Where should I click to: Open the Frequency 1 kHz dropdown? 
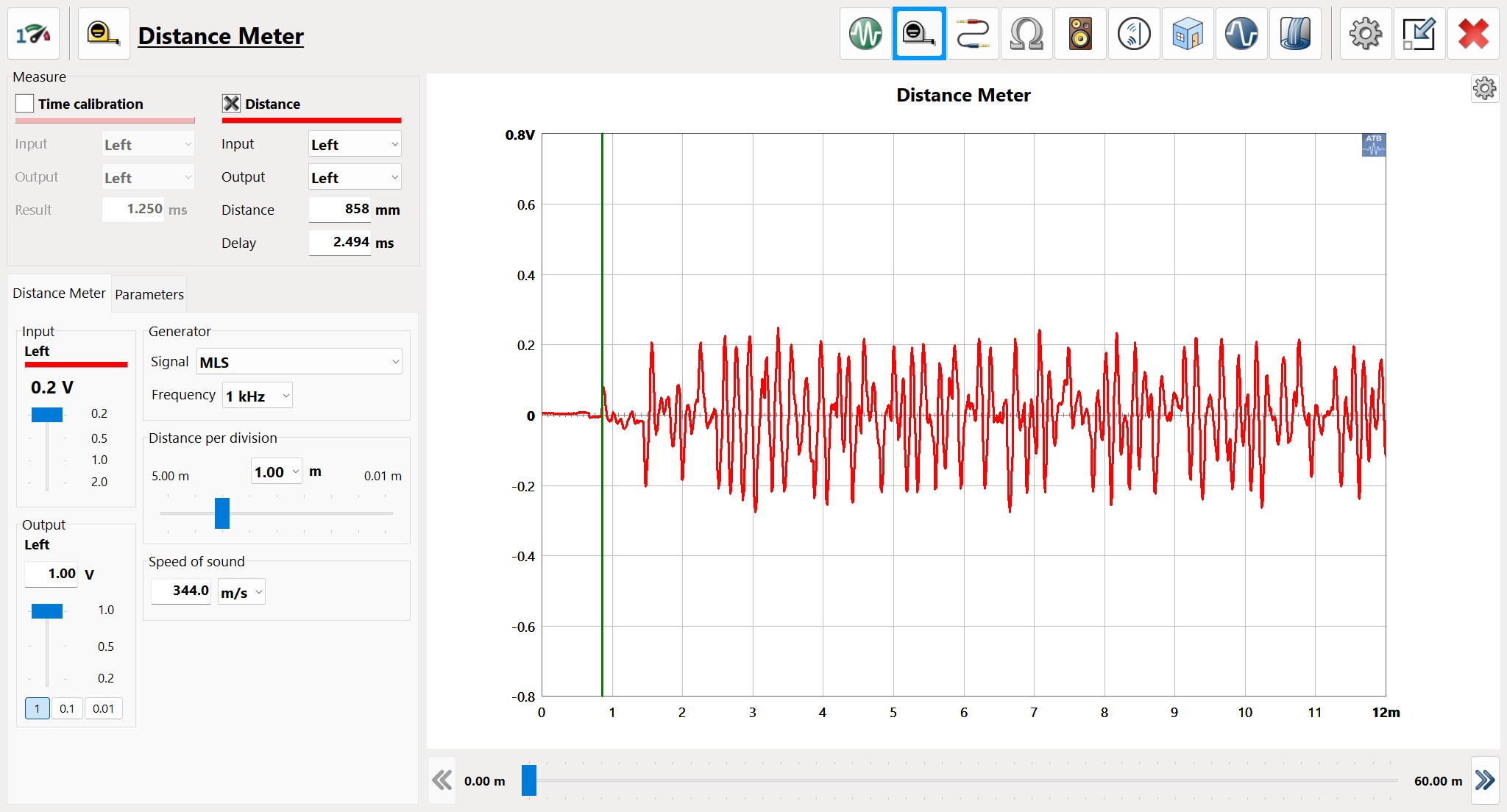[x=258, y=396]
